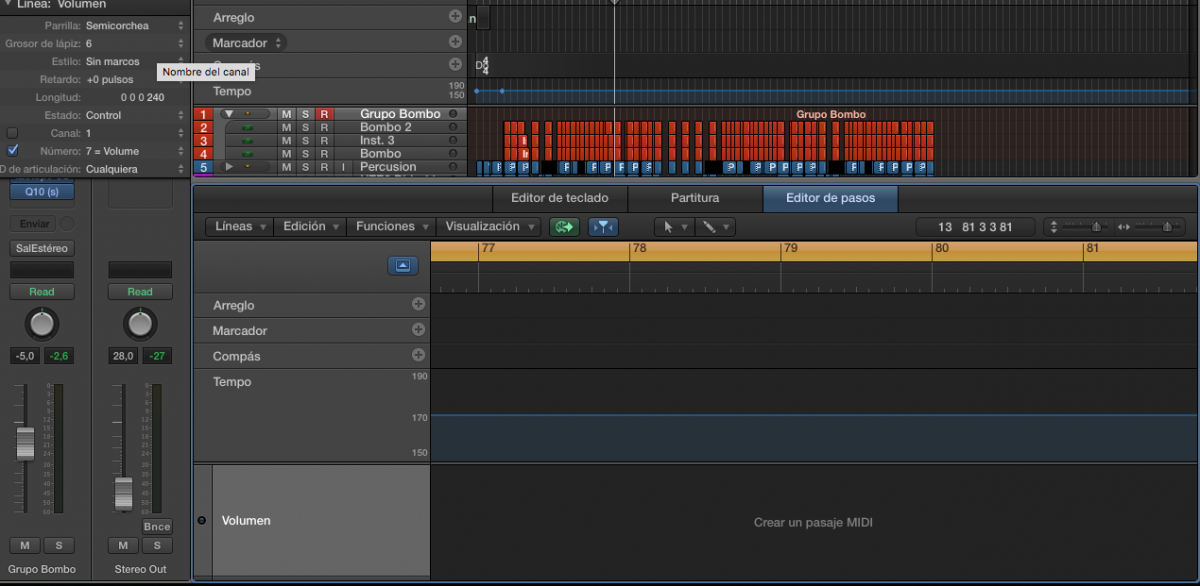Click the Volumen lane bullet icon
The width and height of the screenshot is (1200, 586).
click(x=202, y=521)
